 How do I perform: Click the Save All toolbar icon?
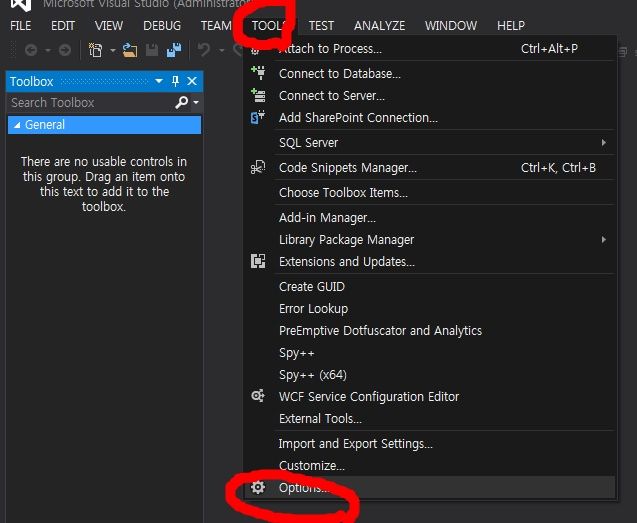tap(174, 50)
